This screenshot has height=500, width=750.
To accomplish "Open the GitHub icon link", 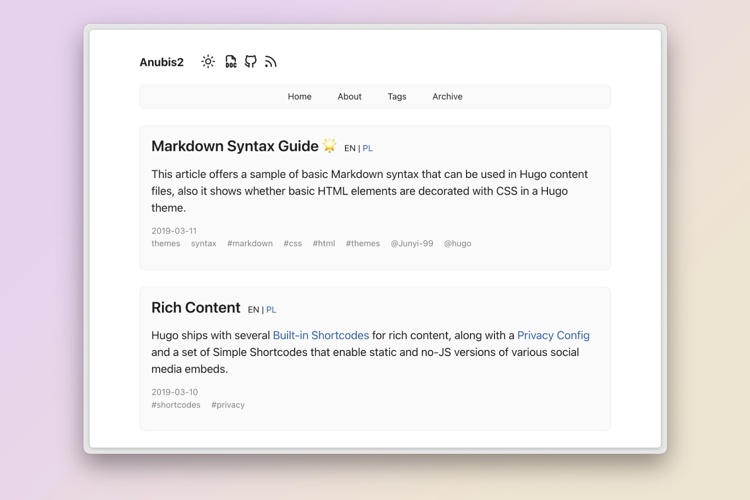I will [251, 62].
